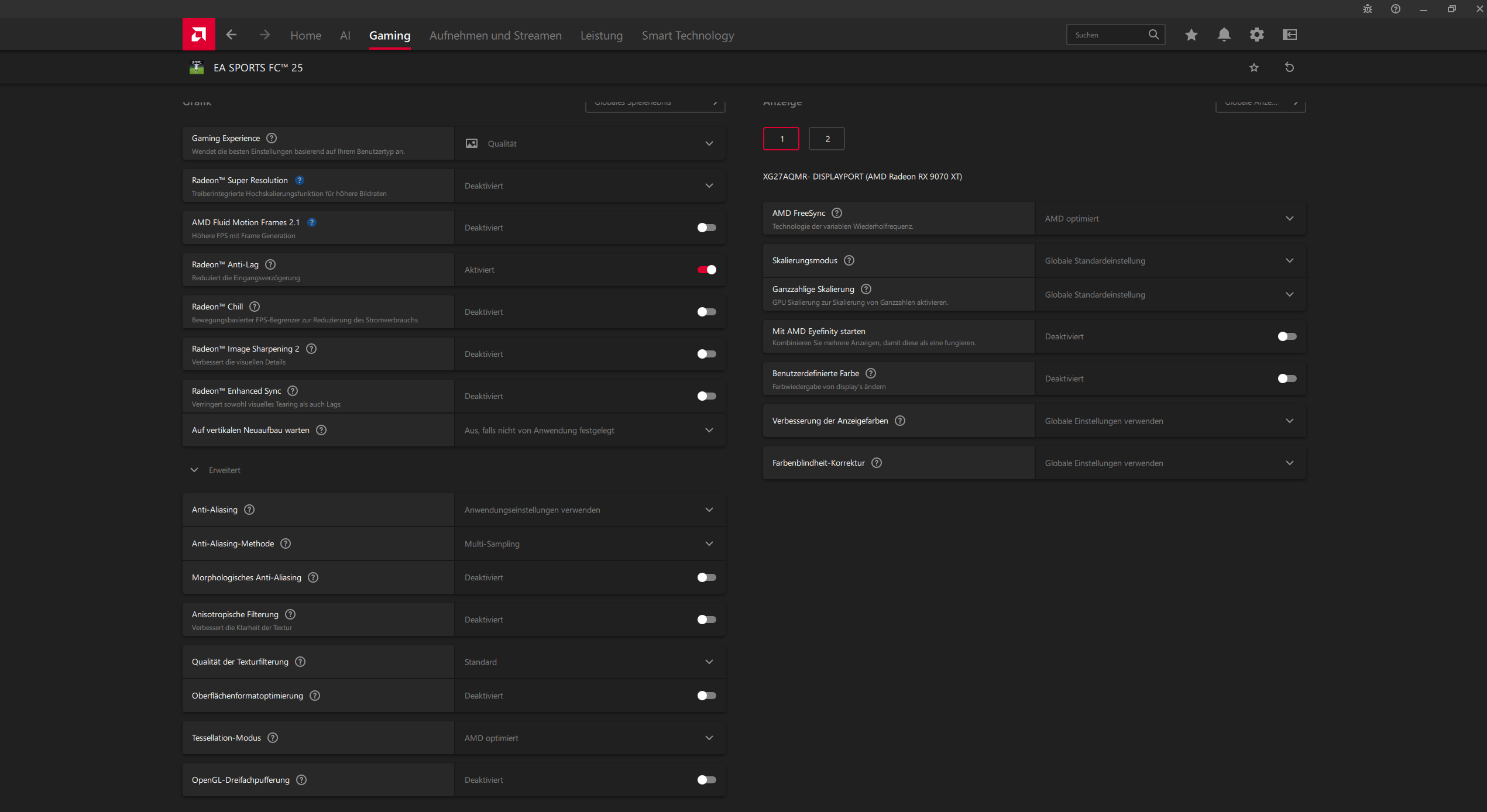Viewport: 1487px width, 812px height.
Task: Open Aufnehmen und Streamen tab
Action: pos(495,35)
